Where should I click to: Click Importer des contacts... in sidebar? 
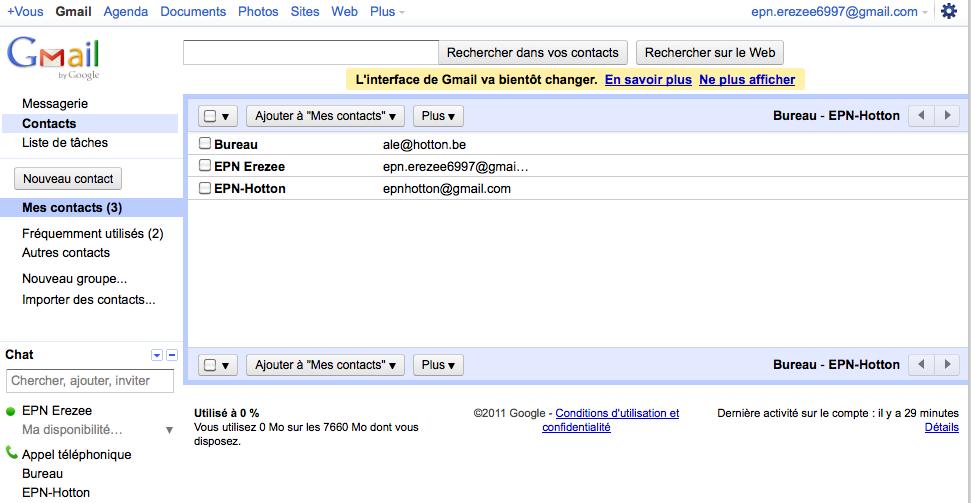coord(89,300)
